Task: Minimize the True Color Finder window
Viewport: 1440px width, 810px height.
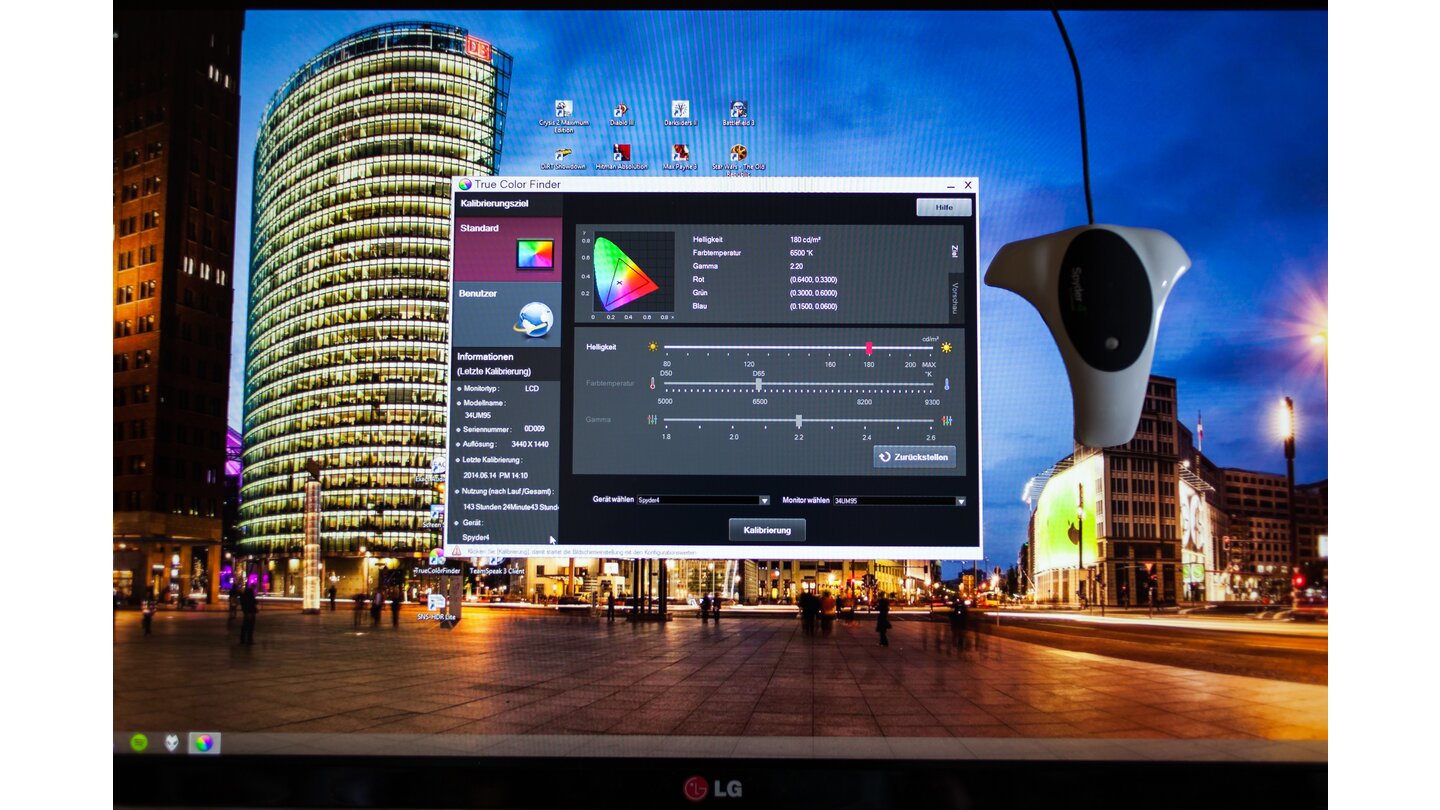Action: (950, 185)
